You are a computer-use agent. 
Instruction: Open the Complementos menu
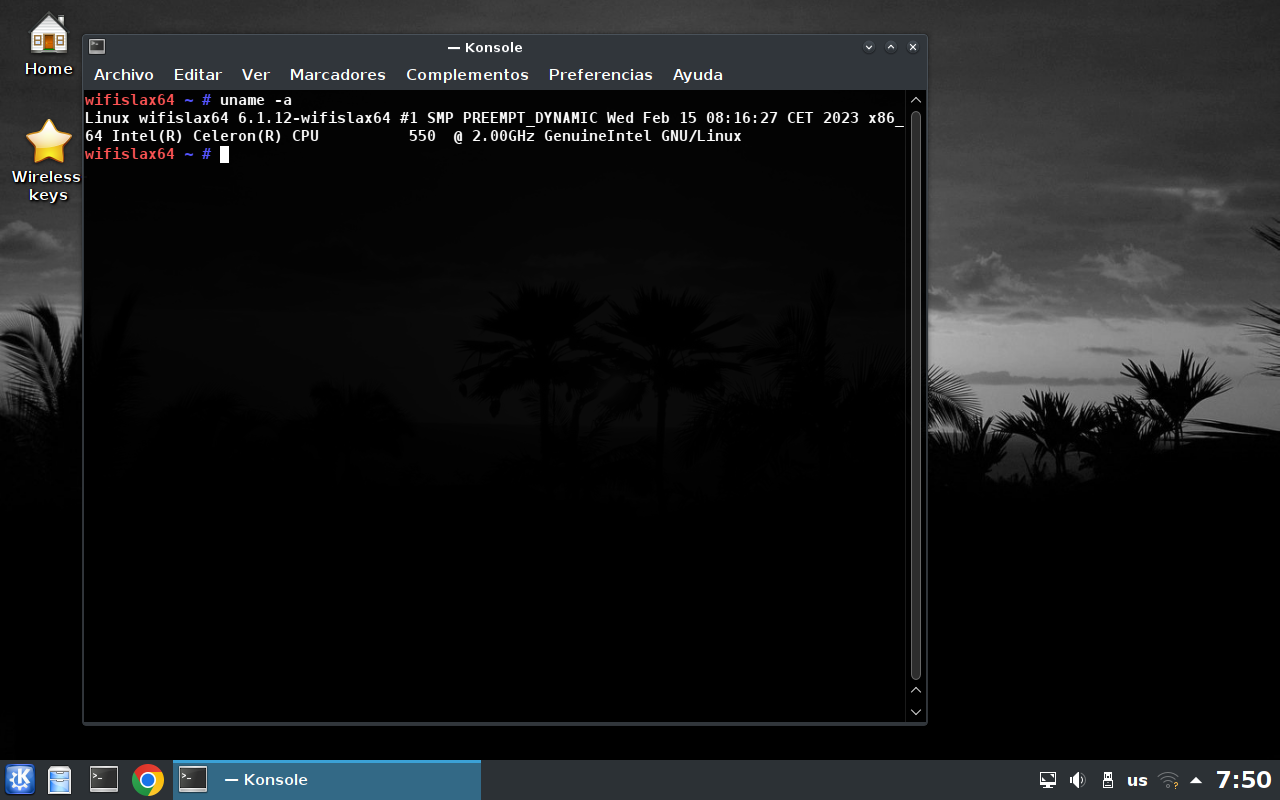[467, 75]
